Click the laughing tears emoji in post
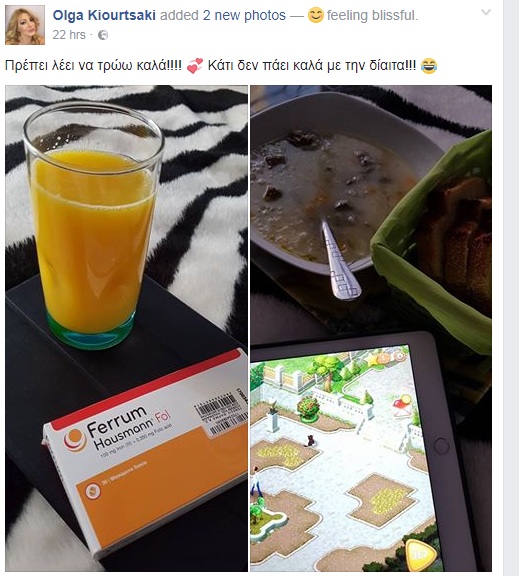Screen dimensions: 519x576 pyautogui.click(x=429, y=66)
